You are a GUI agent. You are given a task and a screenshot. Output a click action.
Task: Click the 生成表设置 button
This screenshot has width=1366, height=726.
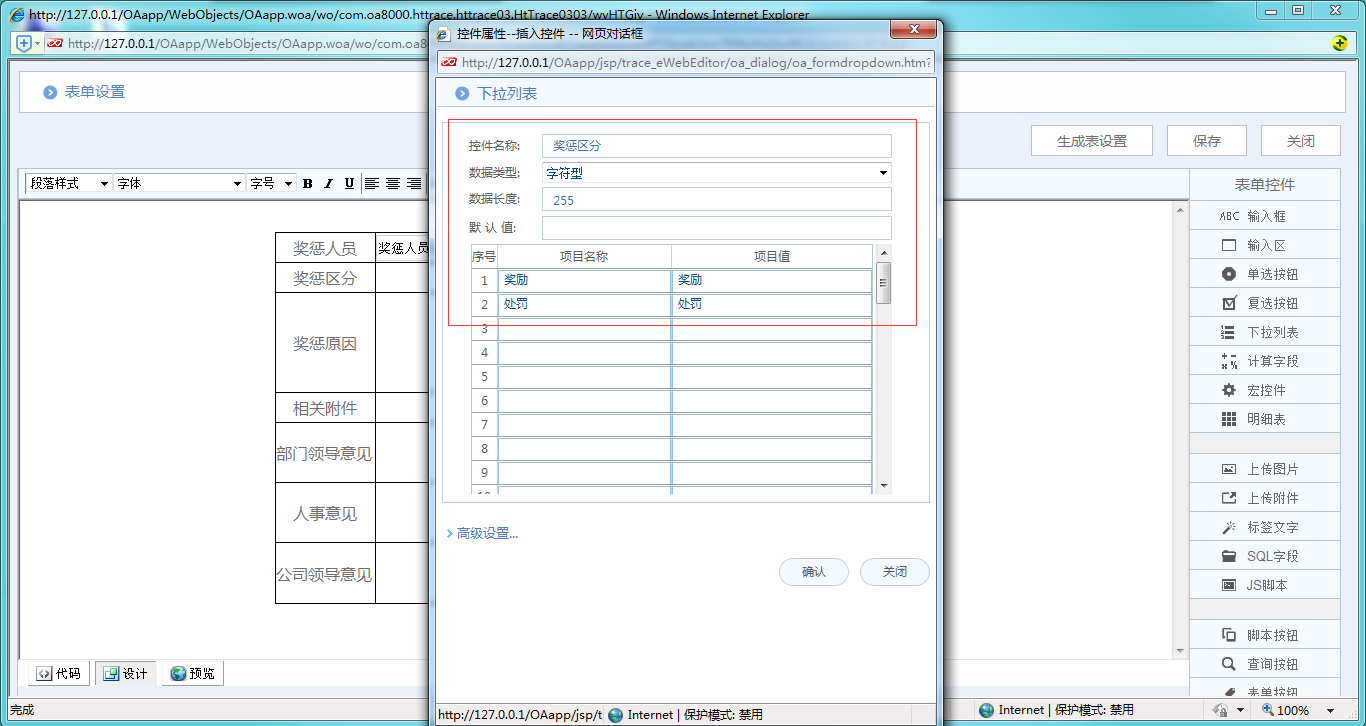[1091, 141]
